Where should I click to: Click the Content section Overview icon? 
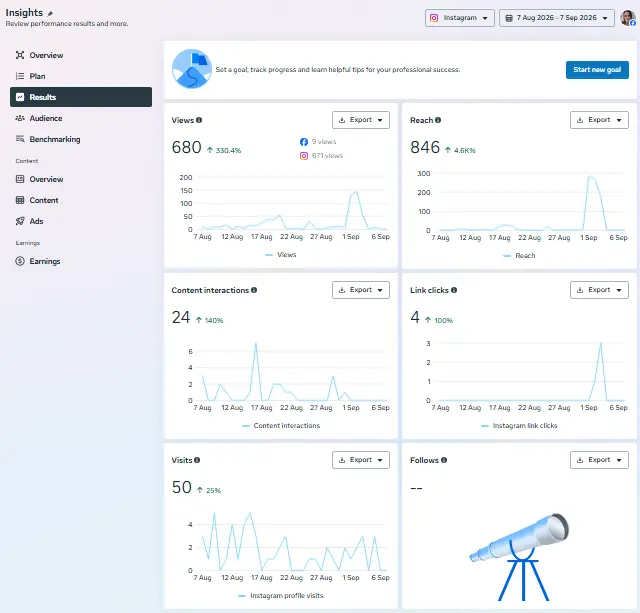click(x=20, y=179)
